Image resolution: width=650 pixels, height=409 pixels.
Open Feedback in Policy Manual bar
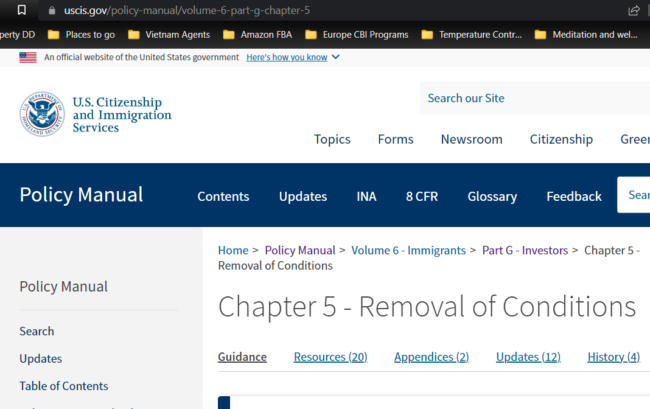click(x=574, y=196)
